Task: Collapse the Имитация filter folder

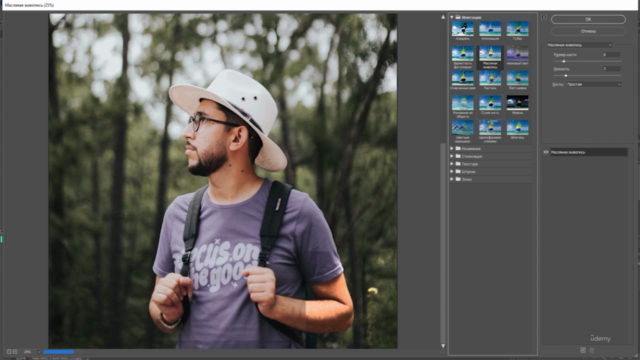Action: tap(452, 17)
